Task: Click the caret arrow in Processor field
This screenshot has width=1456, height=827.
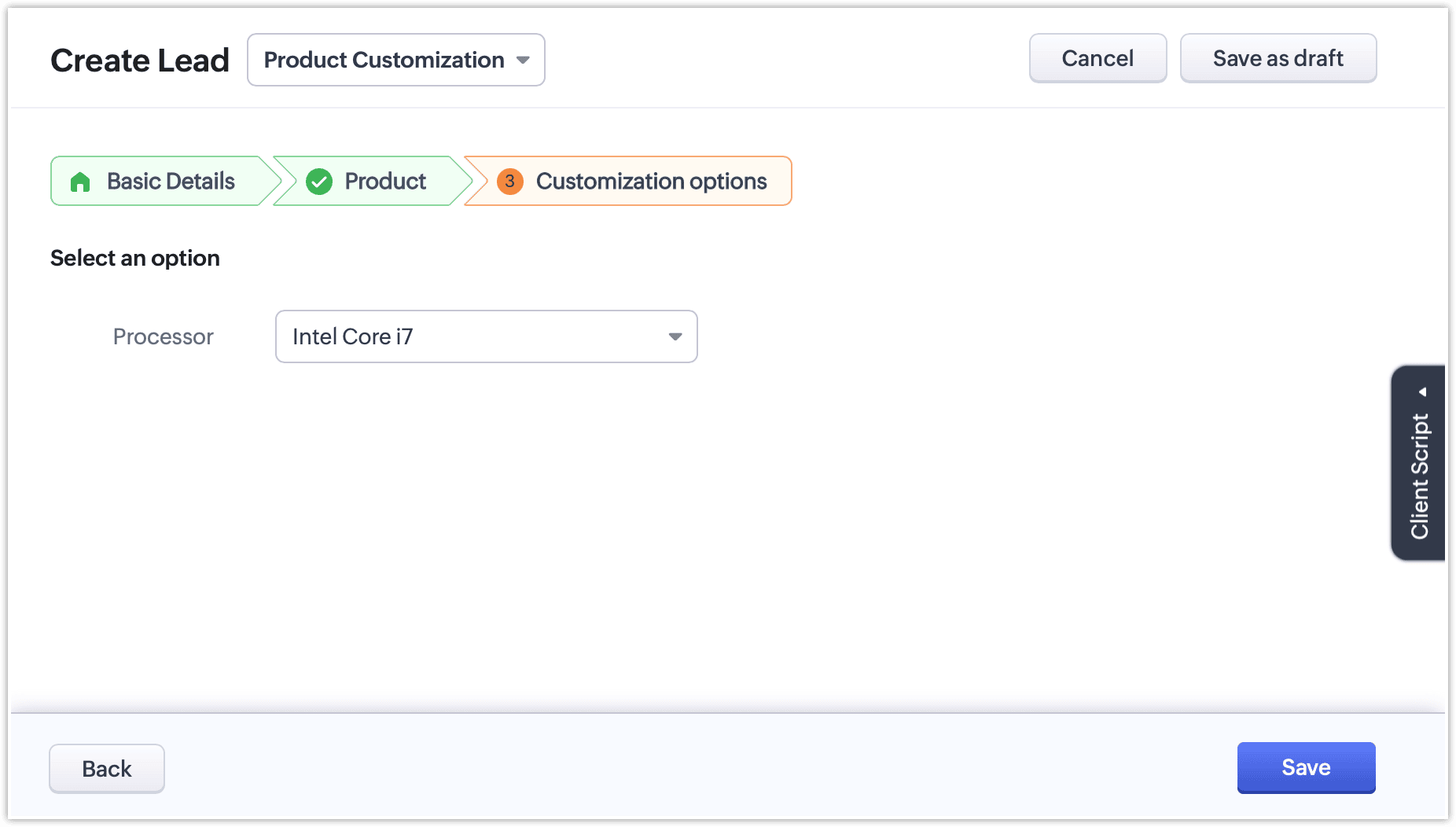Action: (x=675, y=336)
